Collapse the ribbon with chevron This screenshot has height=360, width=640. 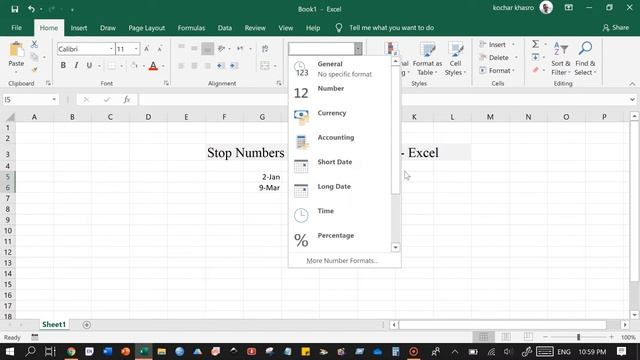click(632, 84)
